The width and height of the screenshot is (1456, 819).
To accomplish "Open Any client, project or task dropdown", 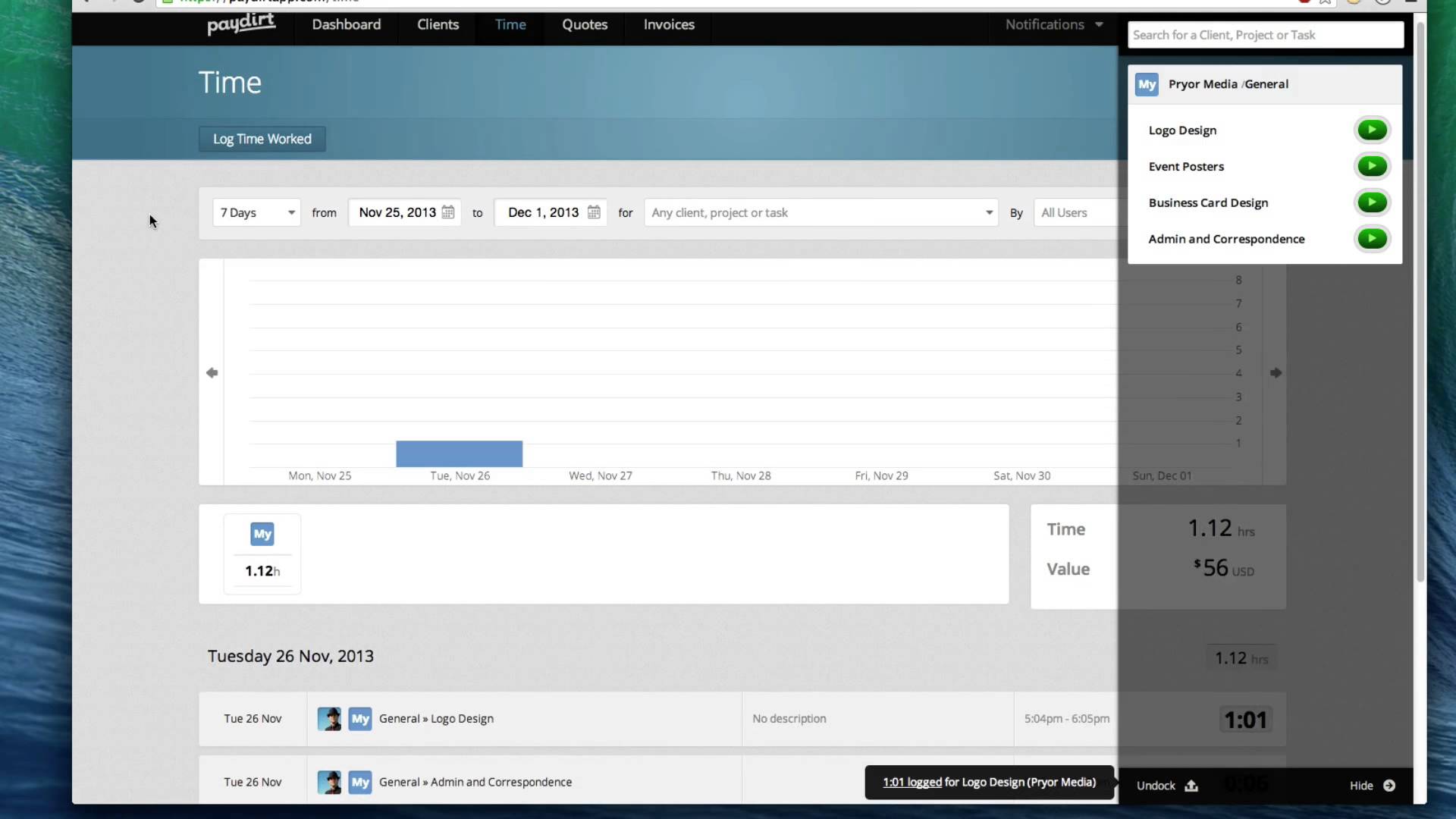I will pos(821,212).
